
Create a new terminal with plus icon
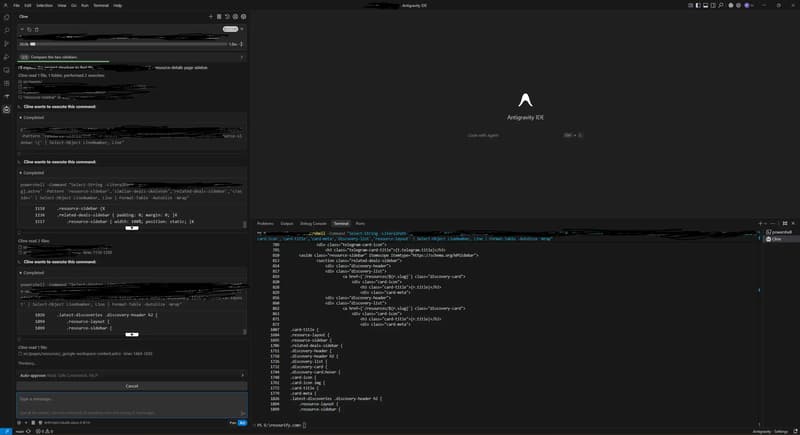pyautogui.click(x=760, y=223)
